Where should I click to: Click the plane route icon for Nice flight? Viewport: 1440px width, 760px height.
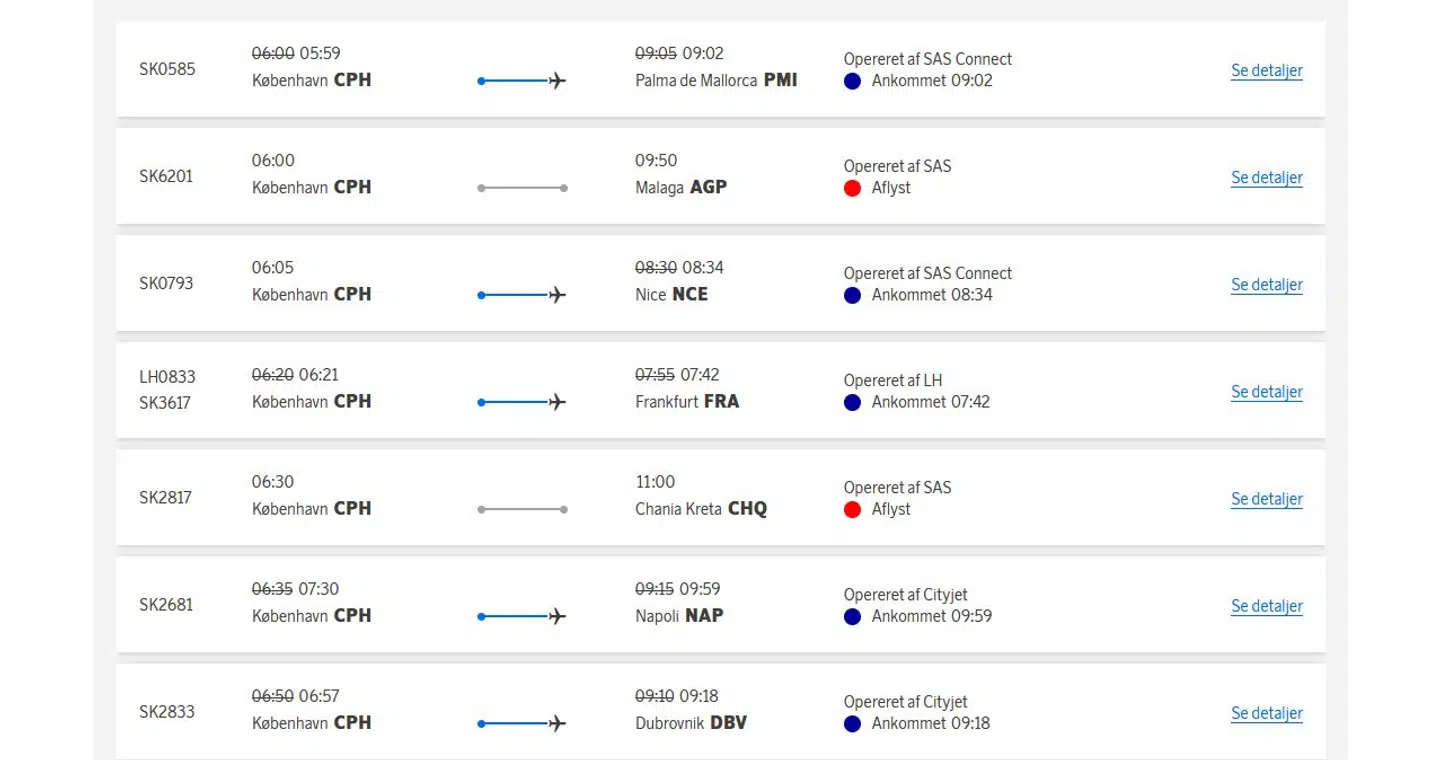522,295
